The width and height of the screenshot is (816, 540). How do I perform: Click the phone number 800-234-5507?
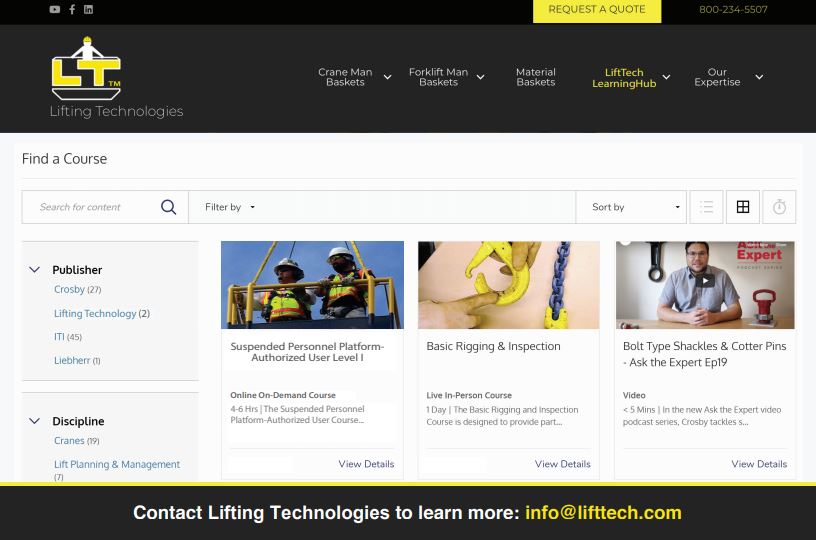[x=733, y=9]
